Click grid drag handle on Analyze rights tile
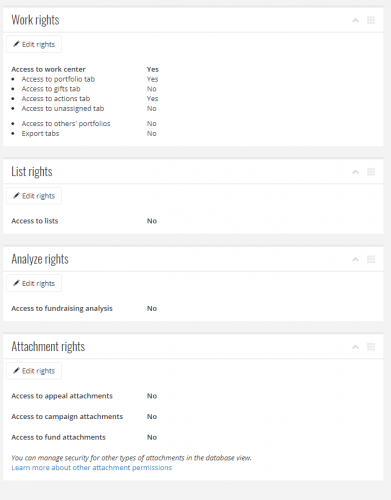Screen dimensions: 391x500 [371, 259]
